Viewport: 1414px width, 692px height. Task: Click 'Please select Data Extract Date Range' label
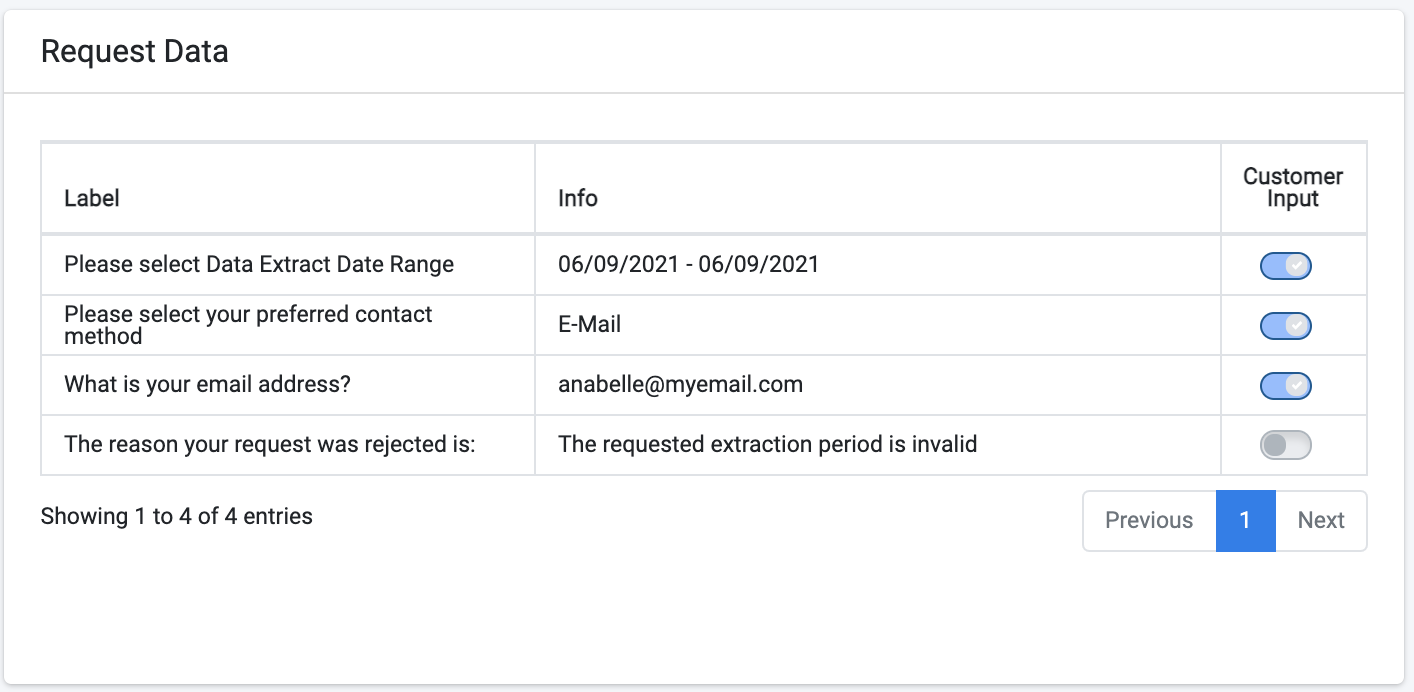click(x=259, y=264)
